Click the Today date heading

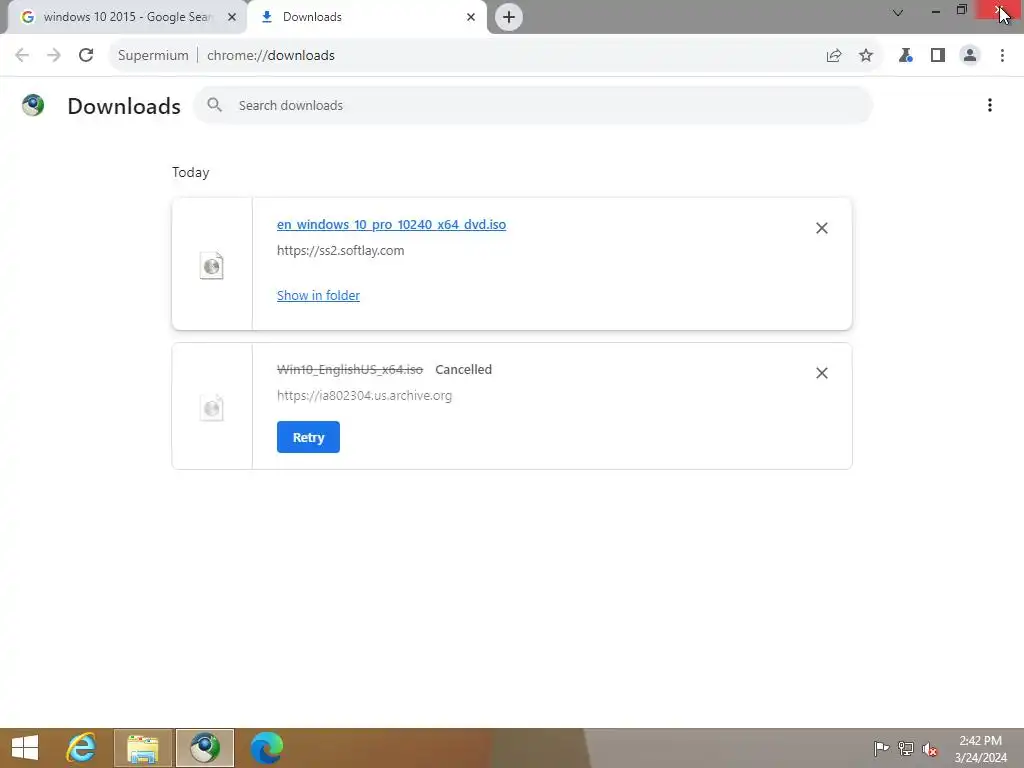(x=191, y=172)
